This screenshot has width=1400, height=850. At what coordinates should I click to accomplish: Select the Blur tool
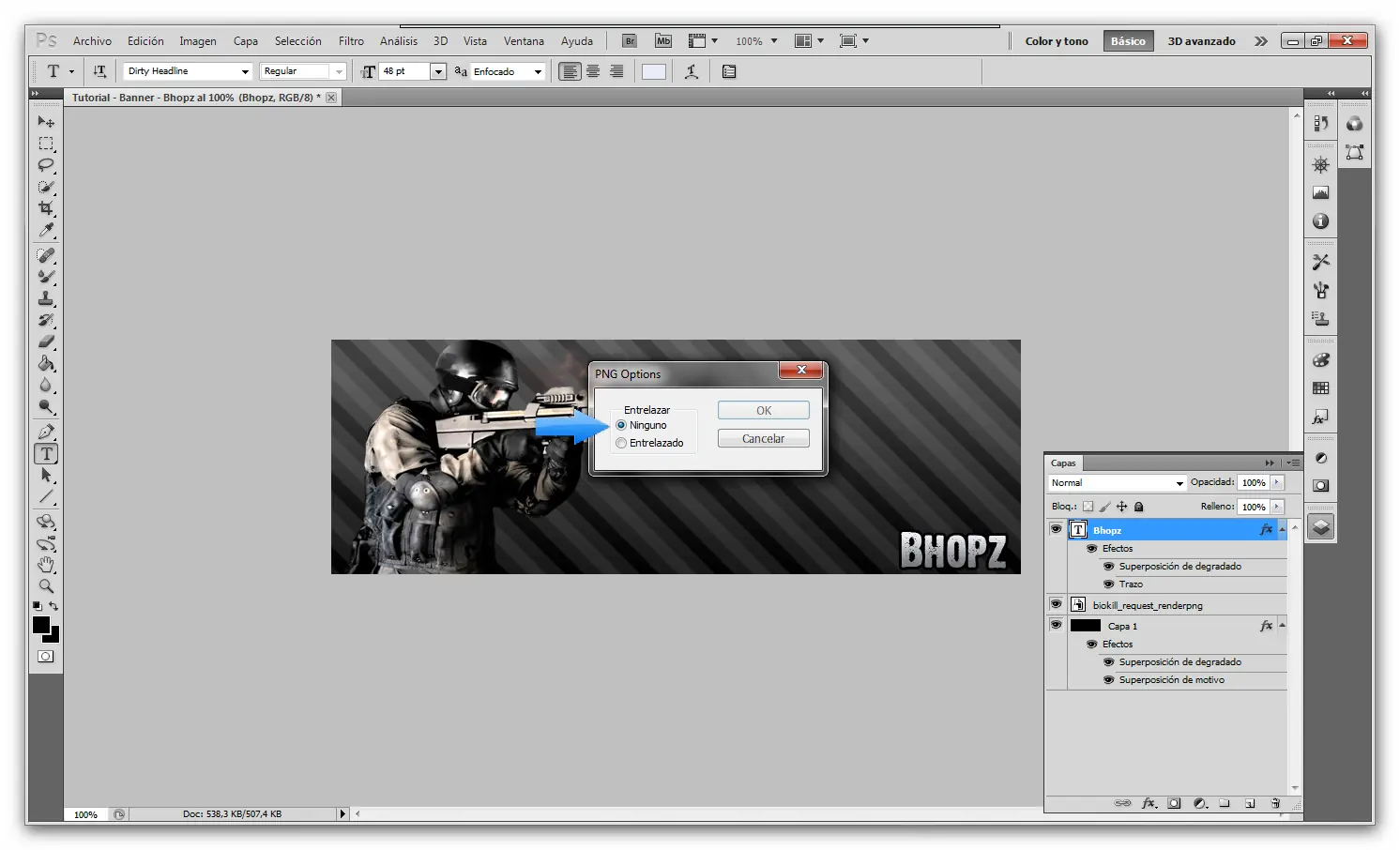pos(46,385)
